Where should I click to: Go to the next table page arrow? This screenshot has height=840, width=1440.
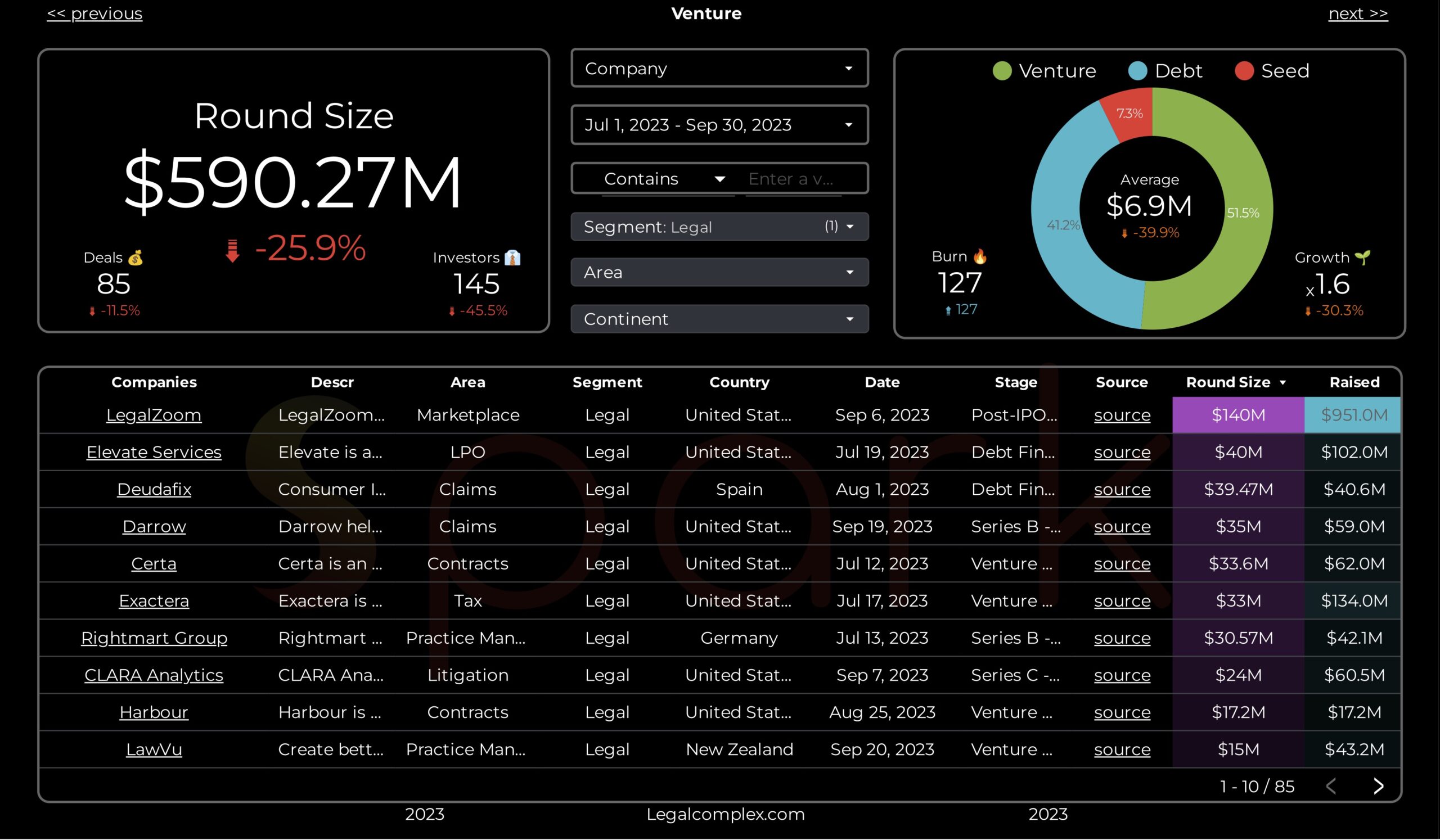(x=1378, y=787)
